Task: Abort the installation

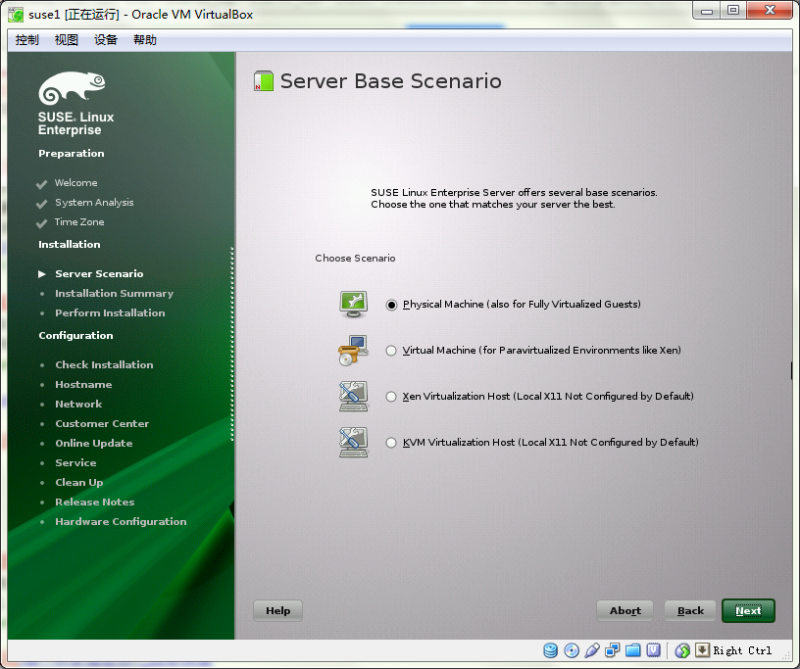Action: (x=624, y=610)
